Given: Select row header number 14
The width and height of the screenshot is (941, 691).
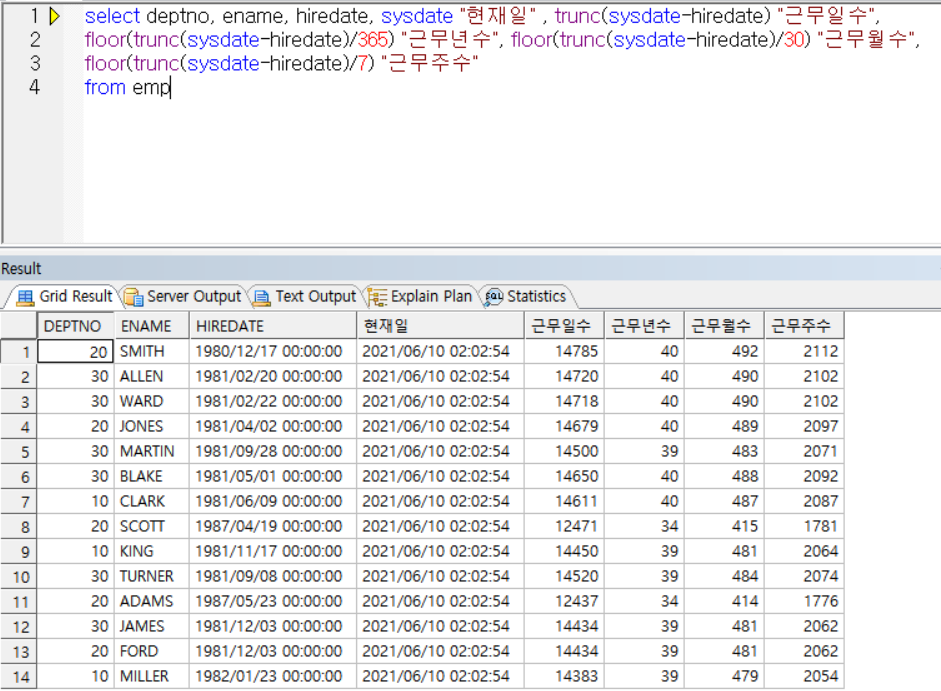Looking at the screenshot, I should pos(19,677).
